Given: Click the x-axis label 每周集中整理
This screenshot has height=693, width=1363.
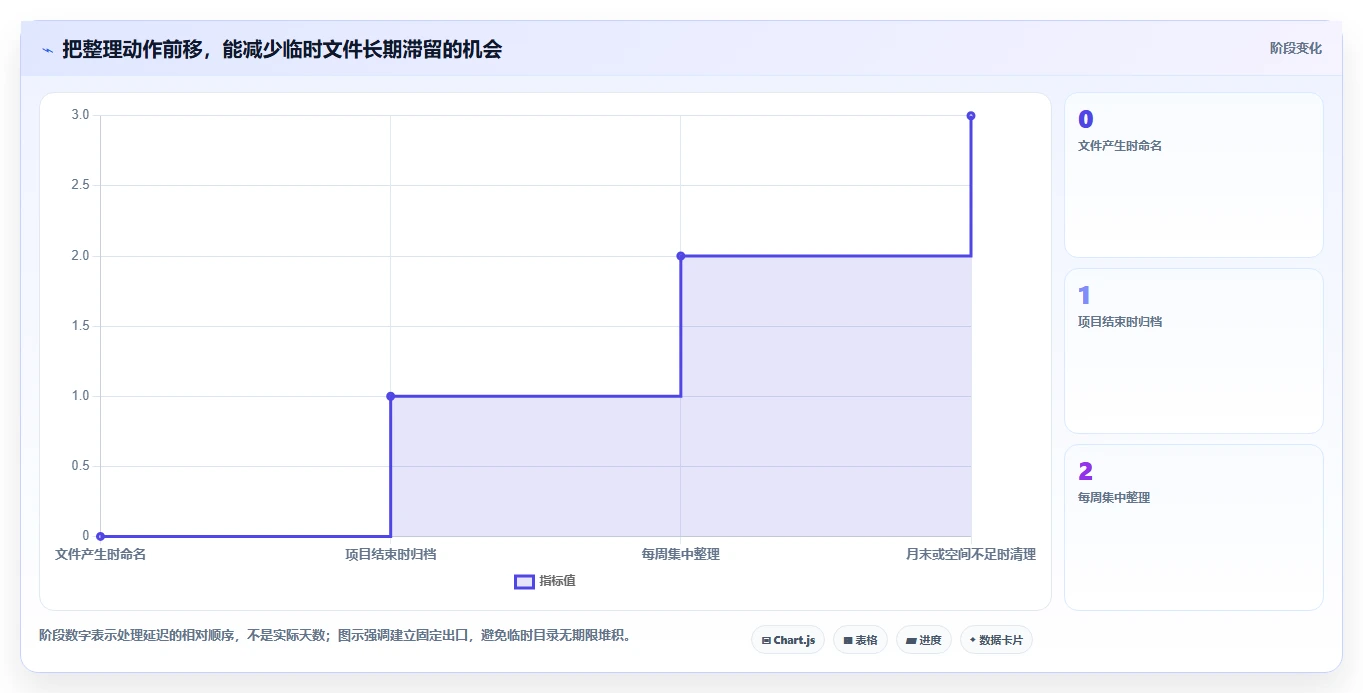Looking at the screenshot, I should tap(681, 554).
